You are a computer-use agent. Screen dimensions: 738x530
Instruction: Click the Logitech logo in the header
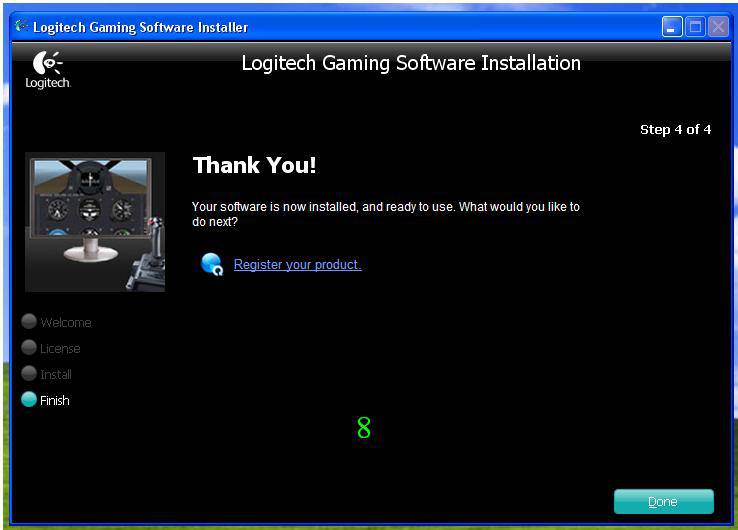coord(48,70)
